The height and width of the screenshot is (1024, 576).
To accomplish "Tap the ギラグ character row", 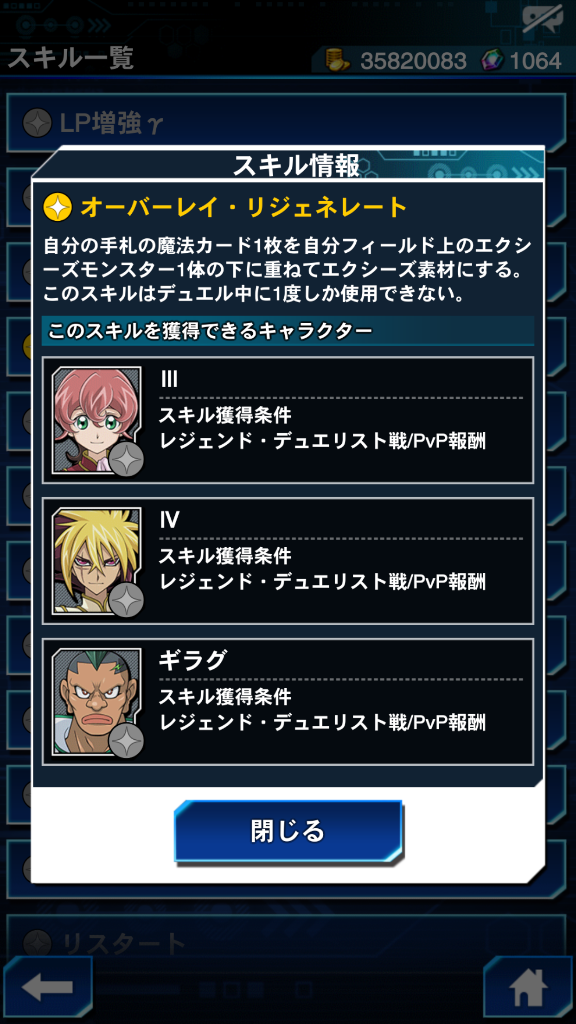I will pyautogui.click(x=288, y=702).
